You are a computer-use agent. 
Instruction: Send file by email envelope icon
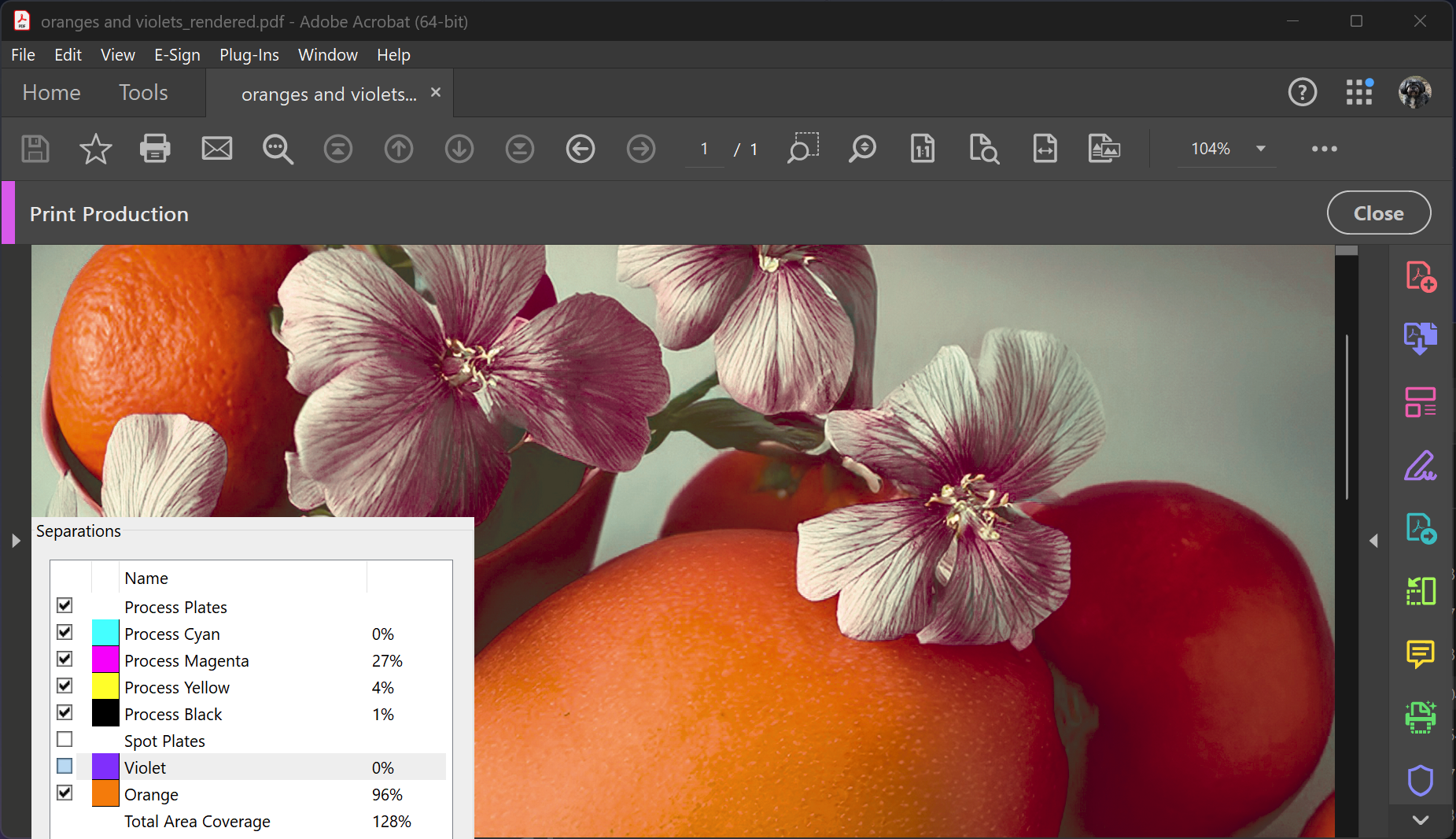[217, 149]
